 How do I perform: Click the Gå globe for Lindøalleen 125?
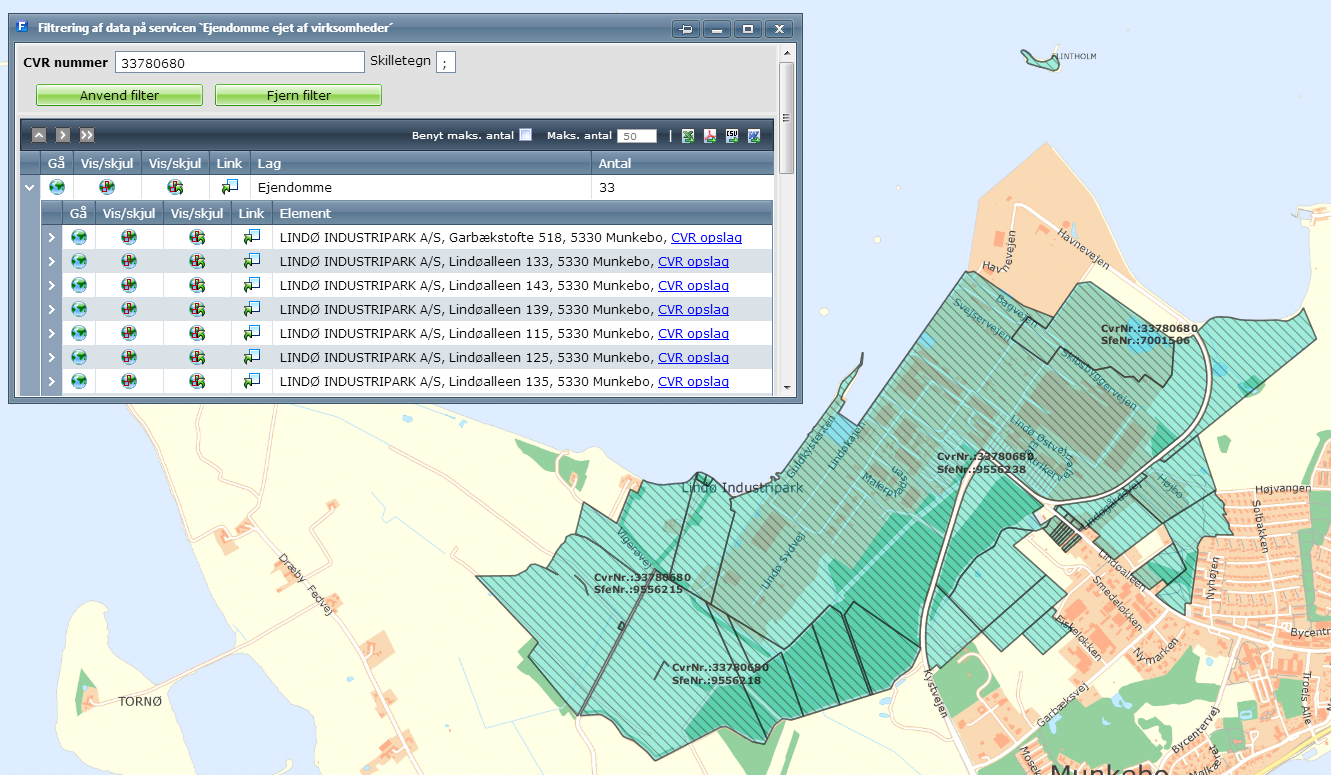click(x=79, y=357)
